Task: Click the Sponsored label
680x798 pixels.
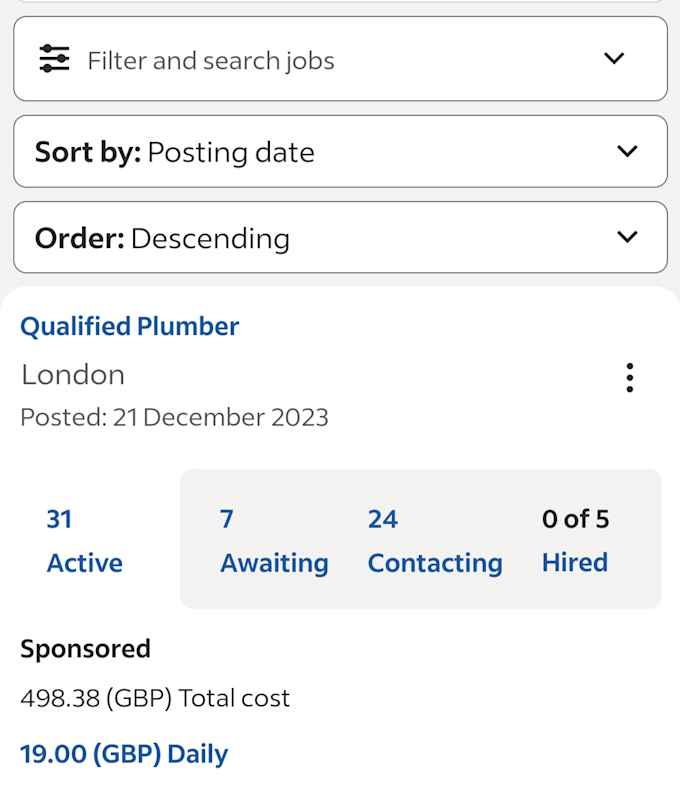Action: (x=85, y=649)
